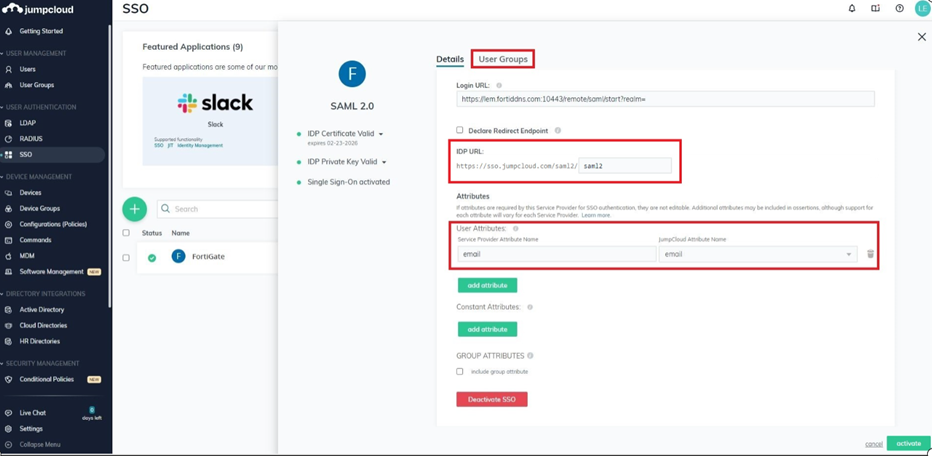932x456 pixels.
Task: Enable the Declare Redirect Endpoint checkbox
Action: point(460,130)
